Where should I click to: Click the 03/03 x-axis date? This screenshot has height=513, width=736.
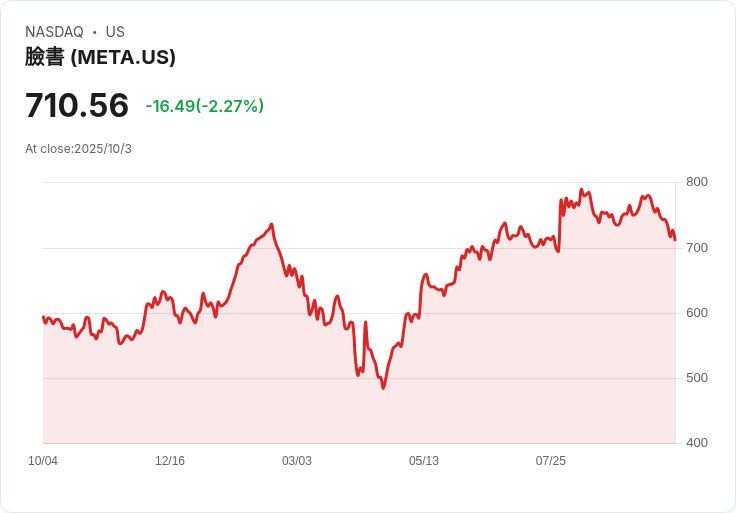(297, 461)
